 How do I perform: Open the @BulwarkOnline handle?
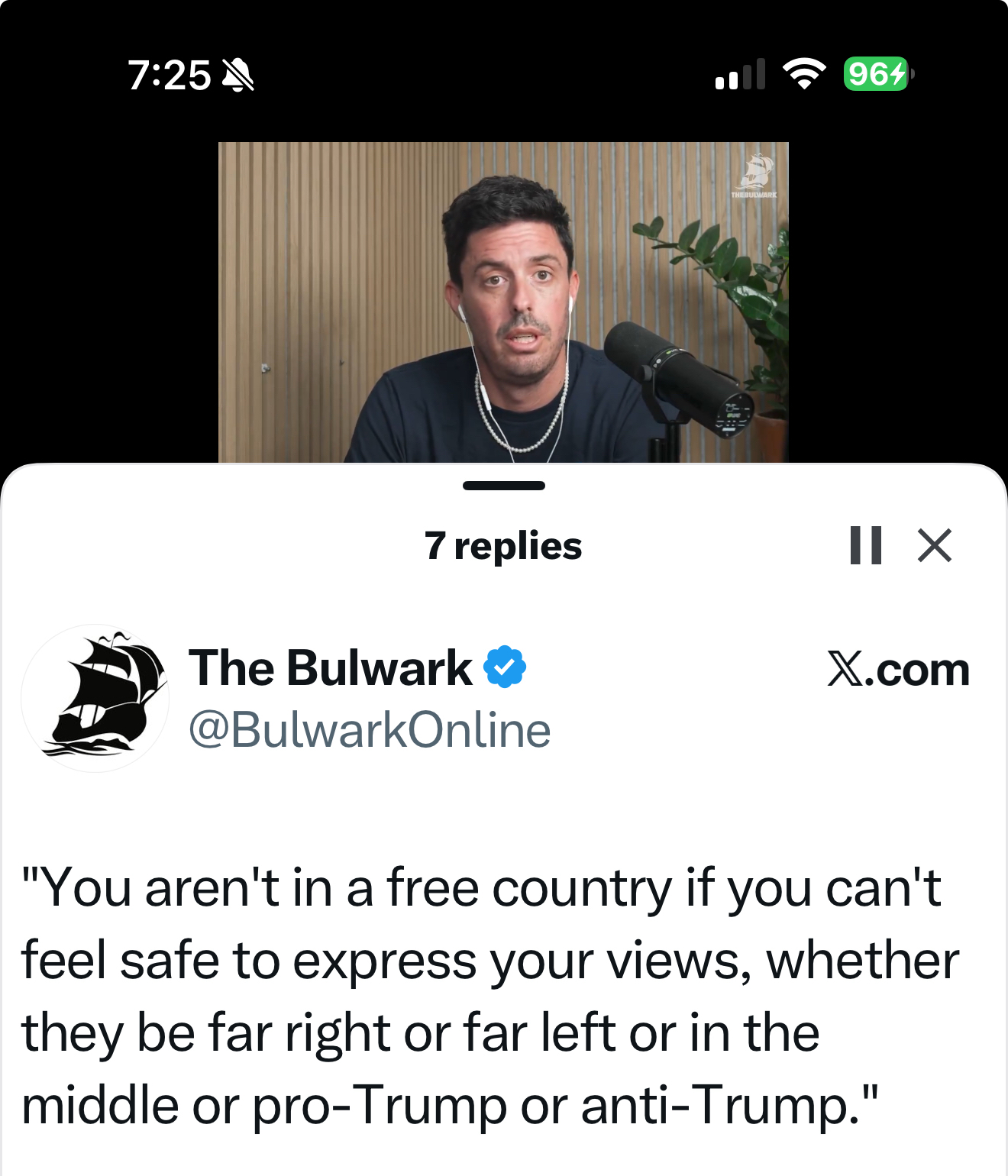tap(370, 729)
